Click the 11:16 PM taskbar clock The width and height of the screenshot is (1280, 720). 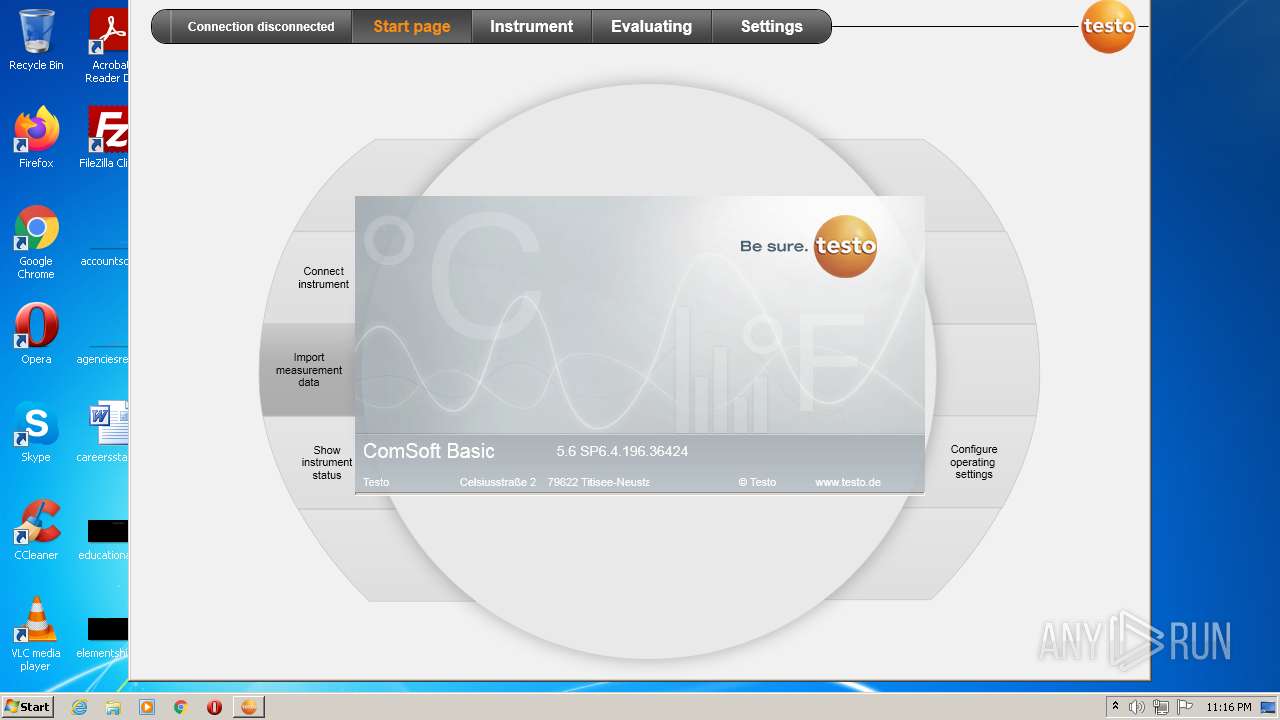[1229, 707]
